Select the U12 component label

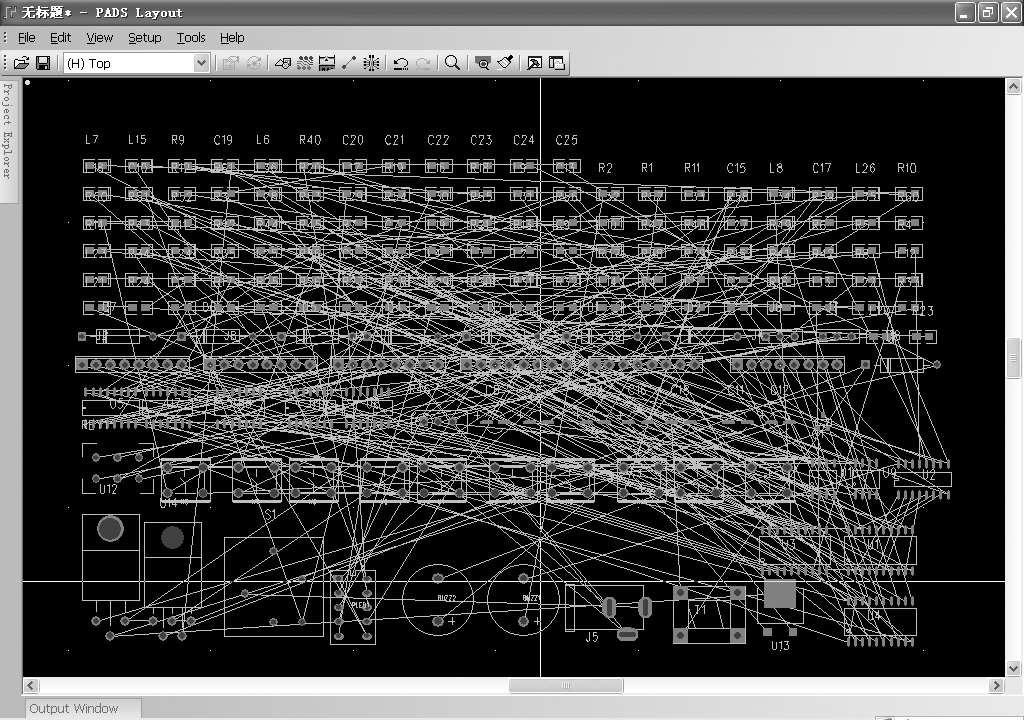[108, 489]
